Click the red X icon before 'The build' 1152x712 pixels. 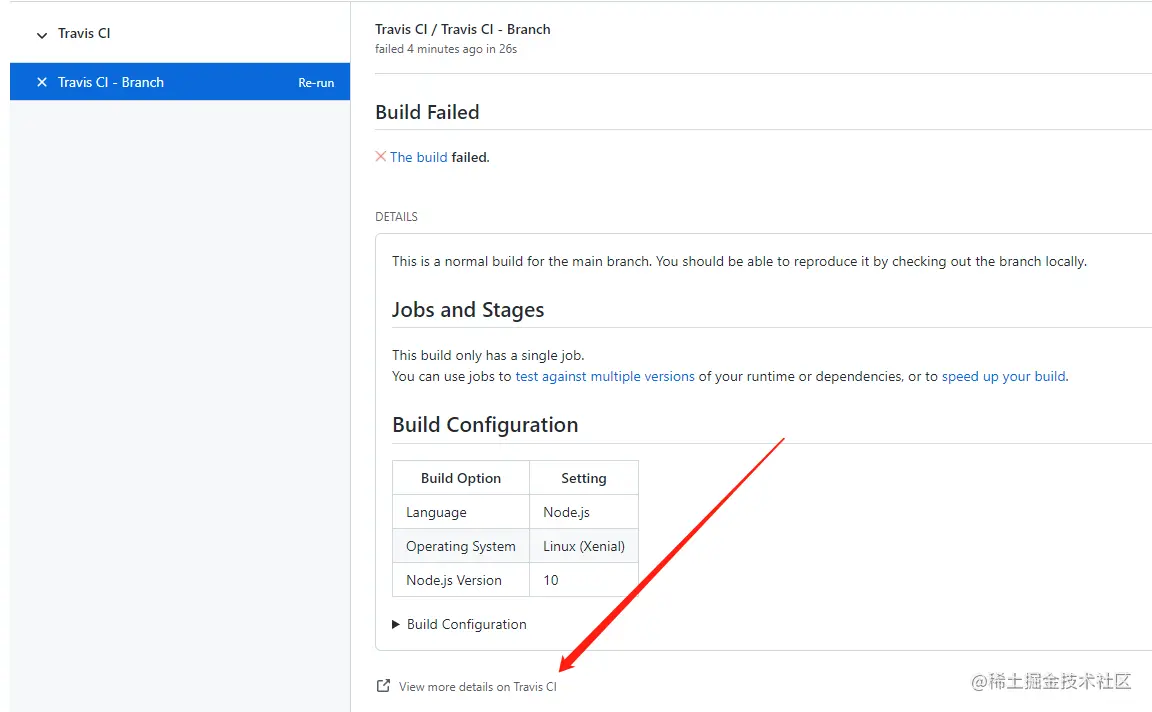pos(381,156)
